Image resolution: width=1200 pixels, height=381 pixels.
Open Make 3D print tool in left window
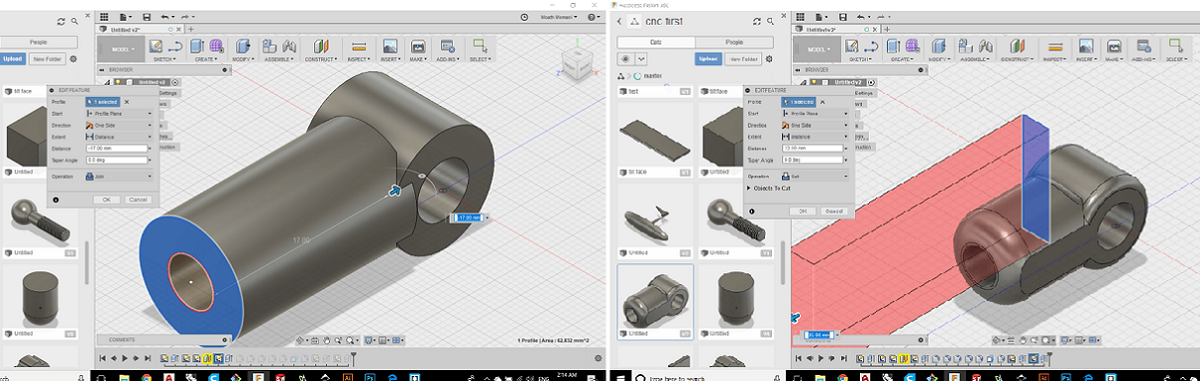(418, 45)
